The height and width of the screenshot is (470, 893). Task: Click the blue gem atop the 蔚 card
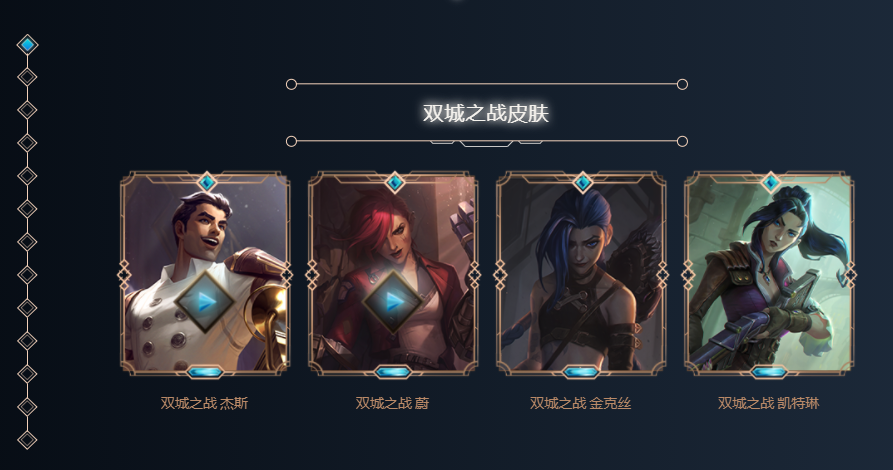pyautogui.click(x=395, y=182)
